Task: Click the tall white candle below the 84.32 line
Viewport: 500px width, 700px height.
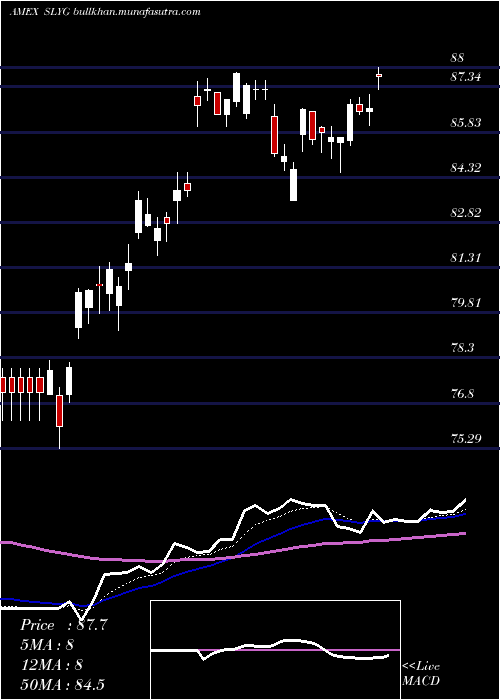Action: pos(293,184)
